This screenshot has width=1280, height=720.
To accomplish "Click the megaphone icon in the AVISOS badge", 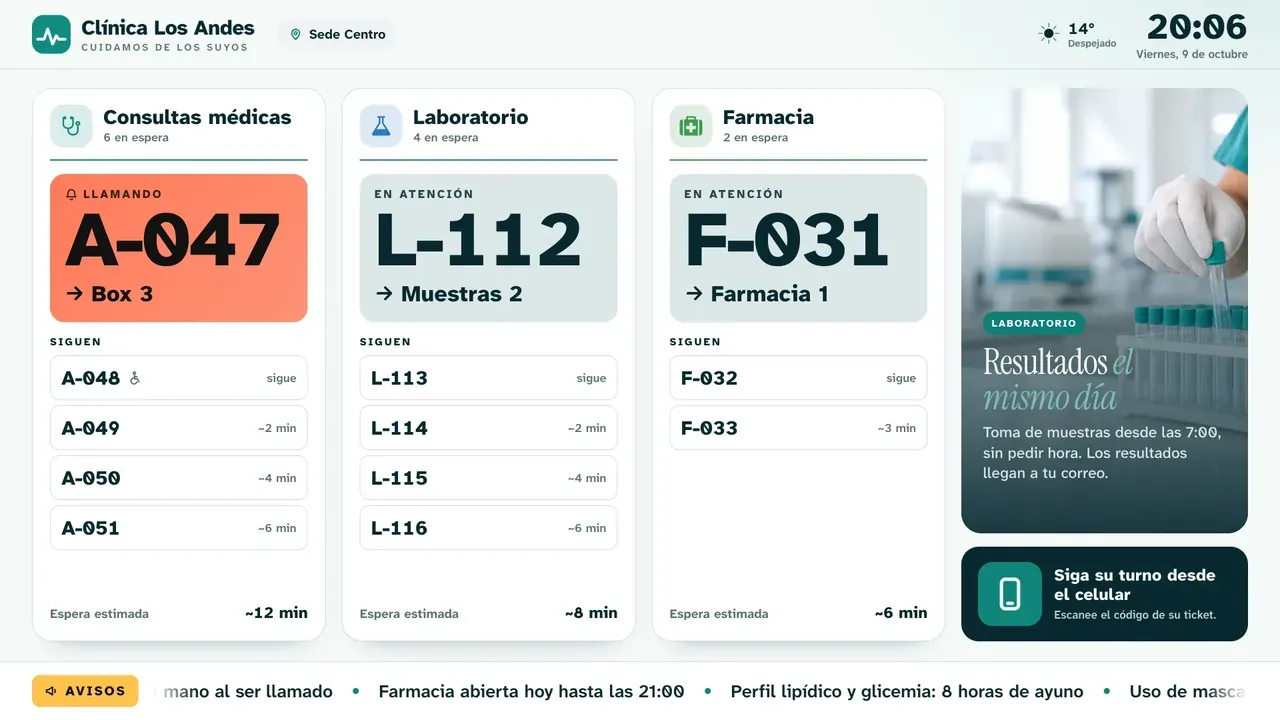I will pos(51,691).
